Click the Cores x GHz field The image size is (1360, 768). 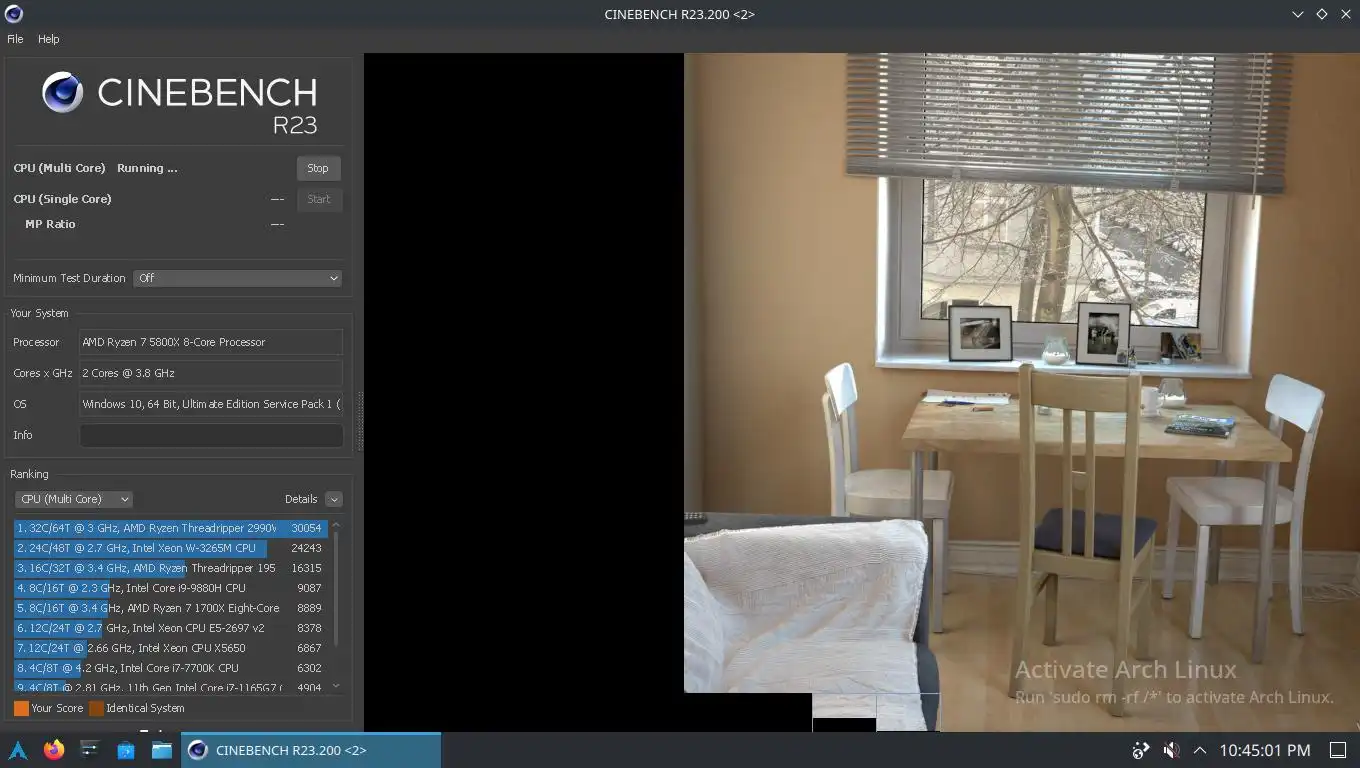pyautogui.click(x=211, y=373)
